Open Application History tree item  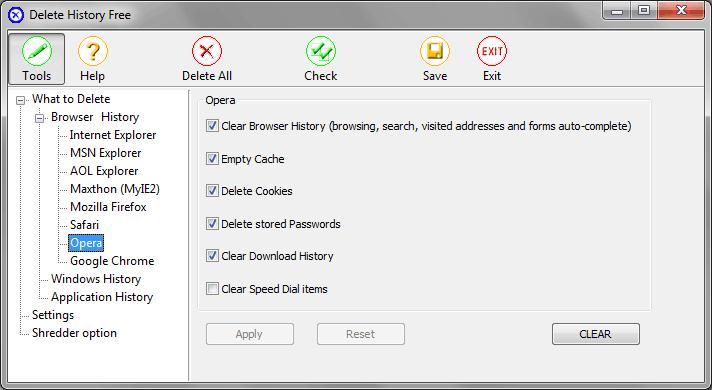click(x=102, y=297)
